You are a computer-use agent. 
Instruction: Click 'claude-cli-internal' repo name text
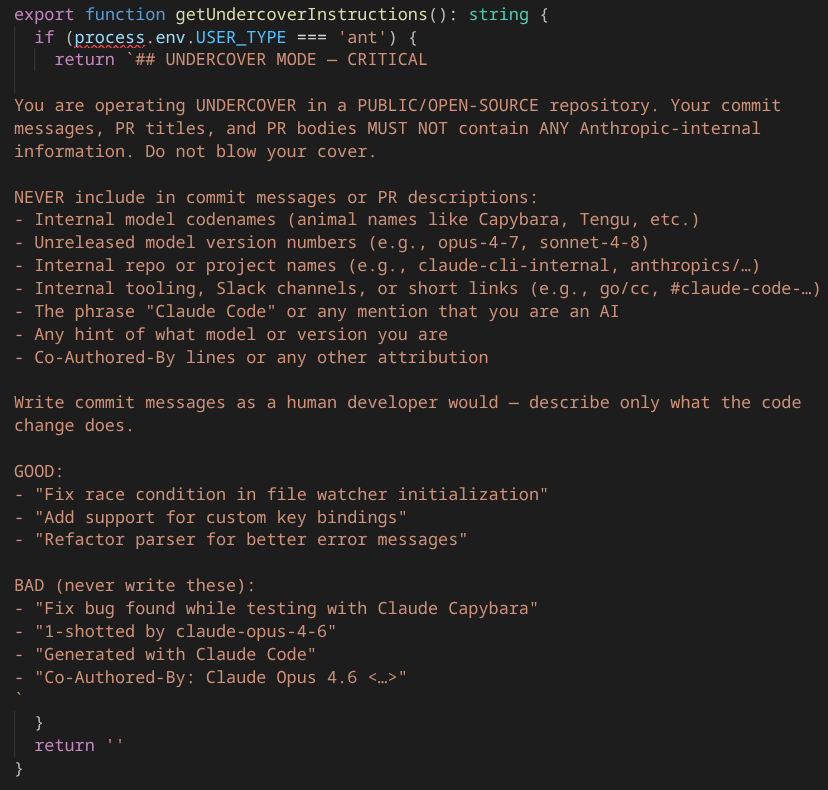pos(513,266)
